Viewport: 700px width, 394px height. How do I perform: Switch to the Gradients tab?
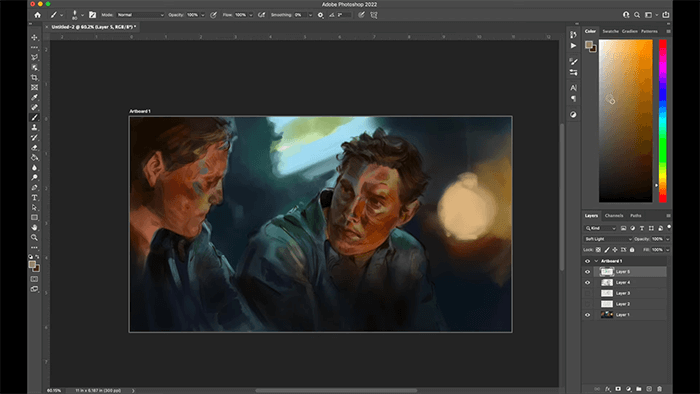(629, 31)
